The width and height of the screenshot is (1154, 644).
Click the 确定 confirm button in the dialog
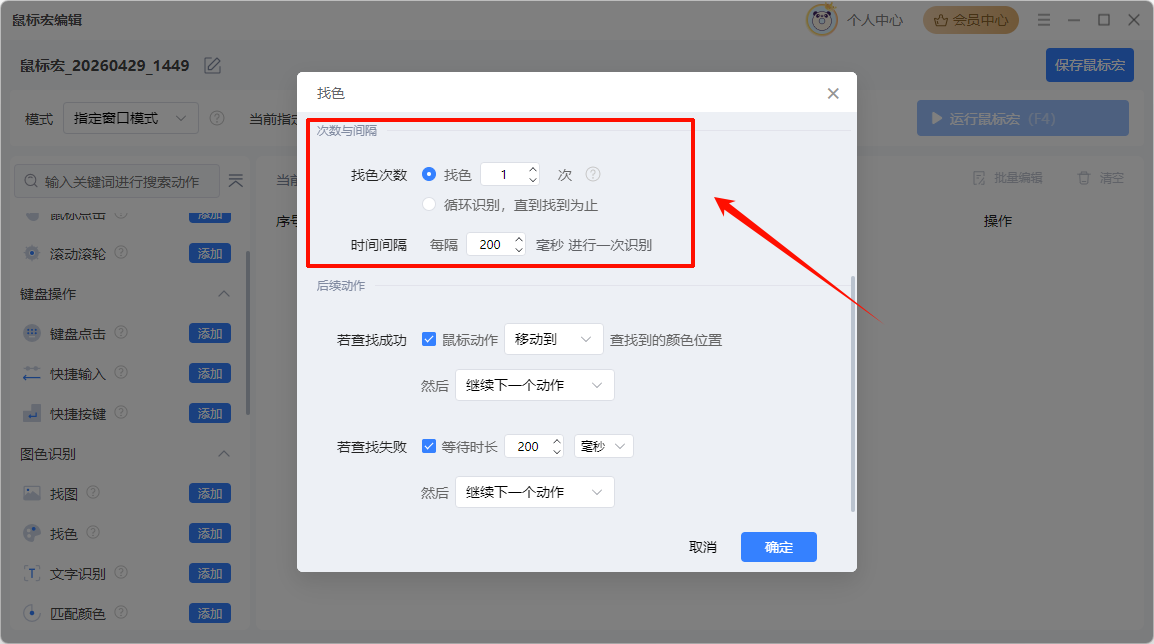[x=778, y=547]
